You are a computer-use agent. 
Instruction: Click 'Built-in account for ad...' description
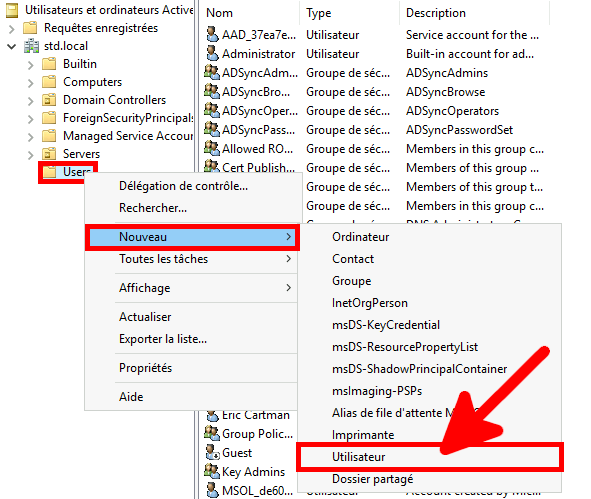point(470,54)
